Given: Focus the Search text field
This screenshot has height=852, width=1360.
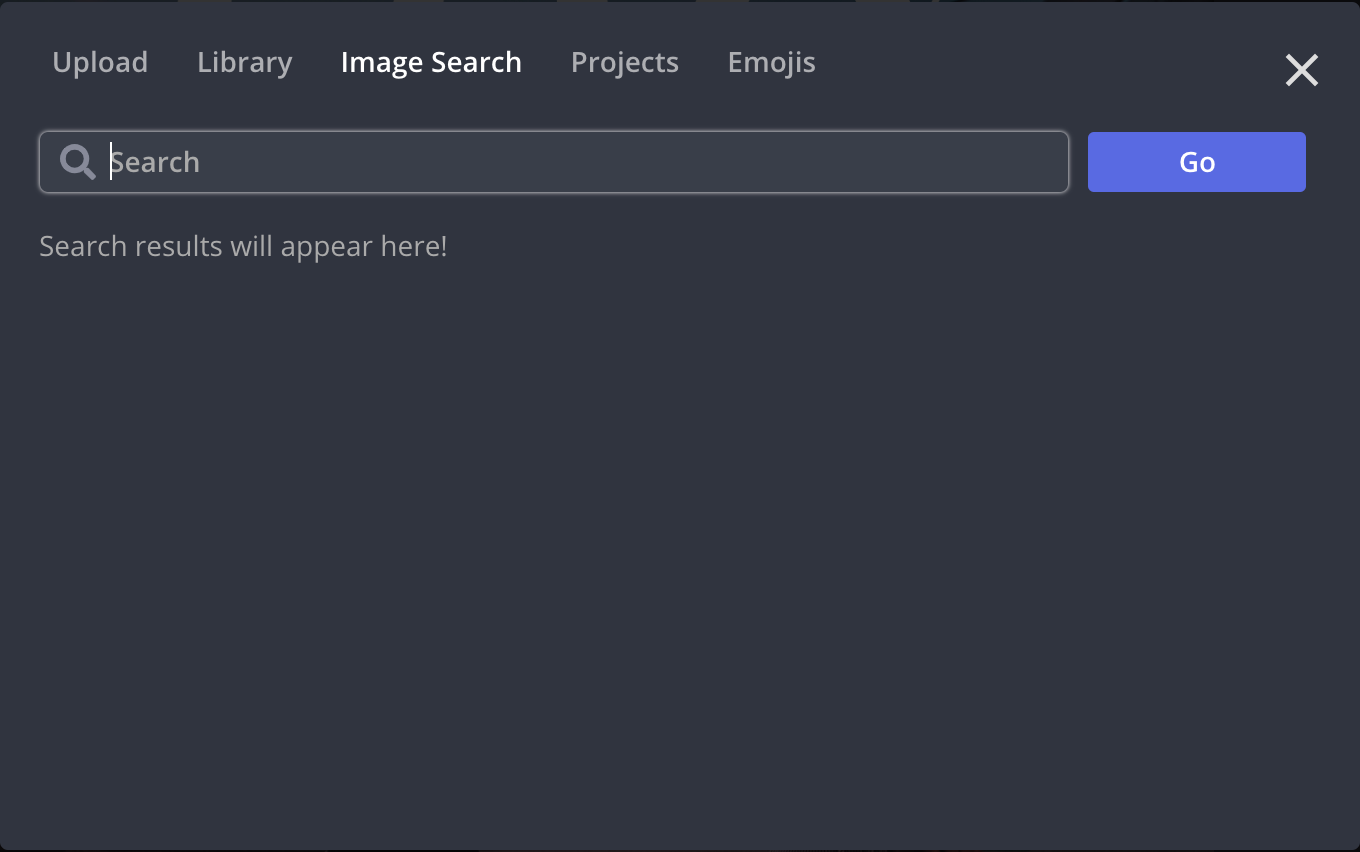Looking at the screenshot, I should [580, 162].
